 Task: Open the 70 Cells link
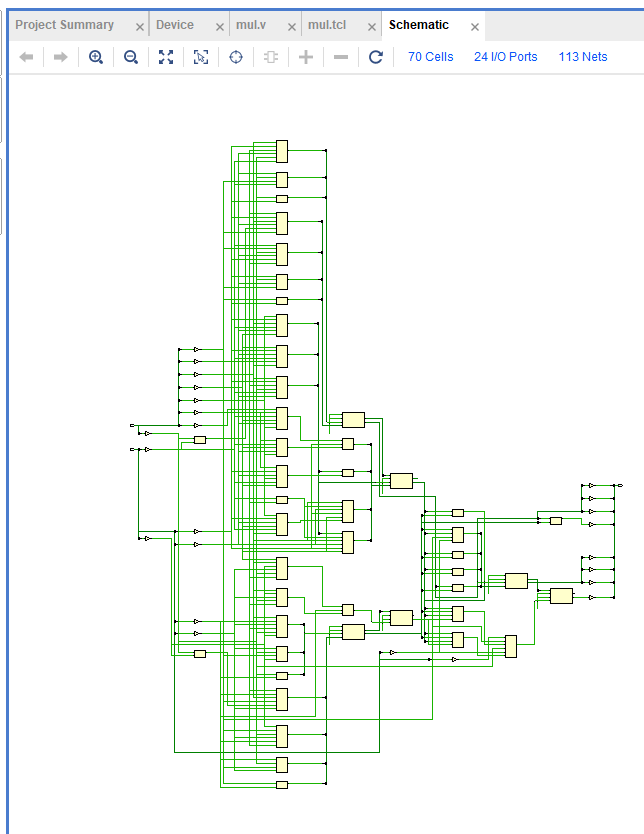[431, 57]
